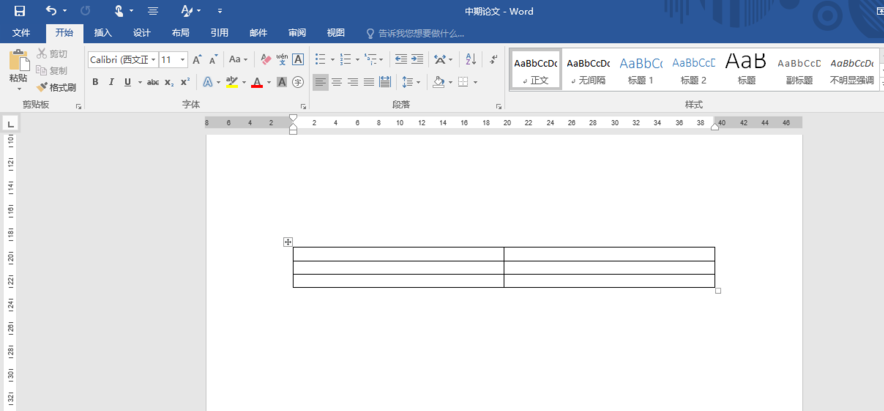884x411 pixels.
Task: Click the Grow Font size icon
Action: [x=197, y=60]
